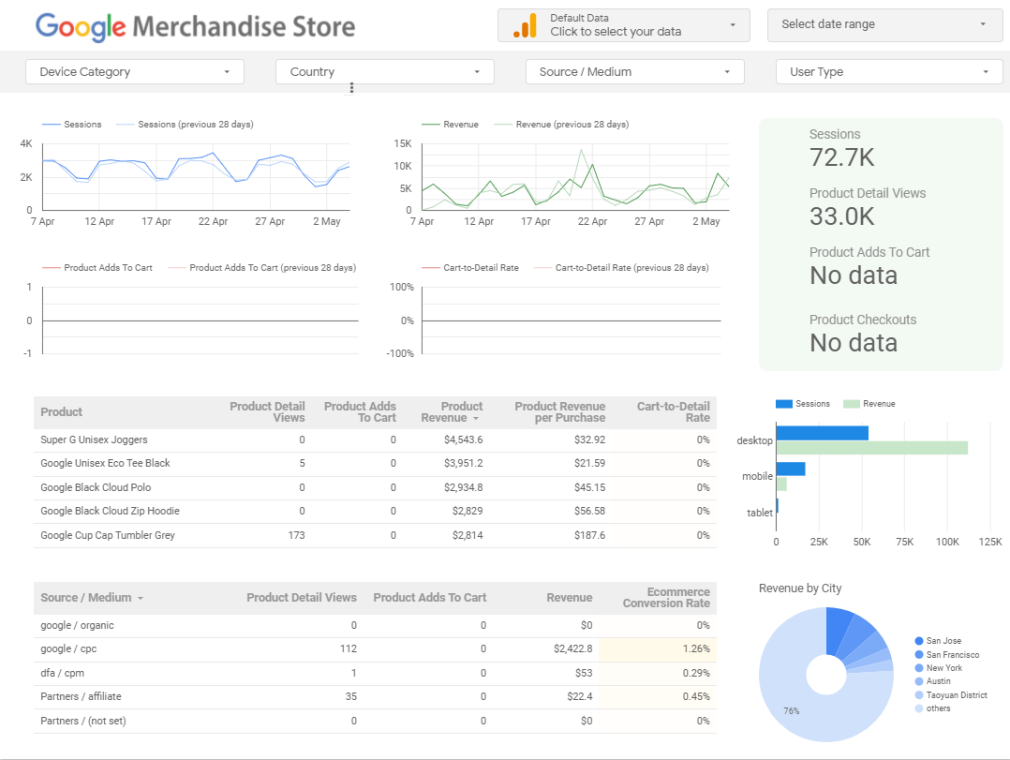1010x760 pixels.
Task: Click Taoyuan District legend entry
Action: pos(951,695)
